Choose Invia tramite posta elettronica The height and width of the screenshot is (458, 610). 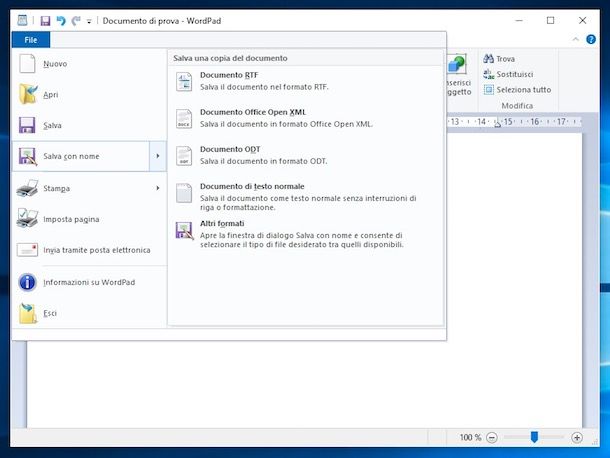point(89,250)
